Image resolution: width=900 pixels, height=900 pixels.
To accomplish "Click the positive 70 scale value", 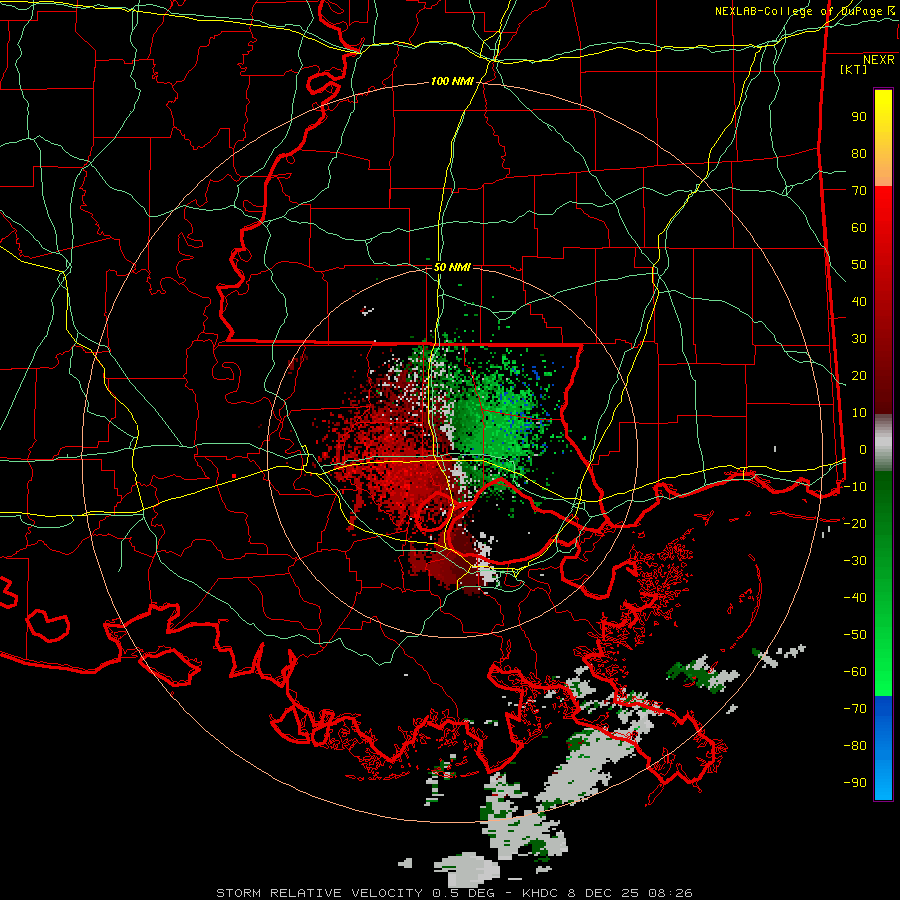I will [859, 191].
